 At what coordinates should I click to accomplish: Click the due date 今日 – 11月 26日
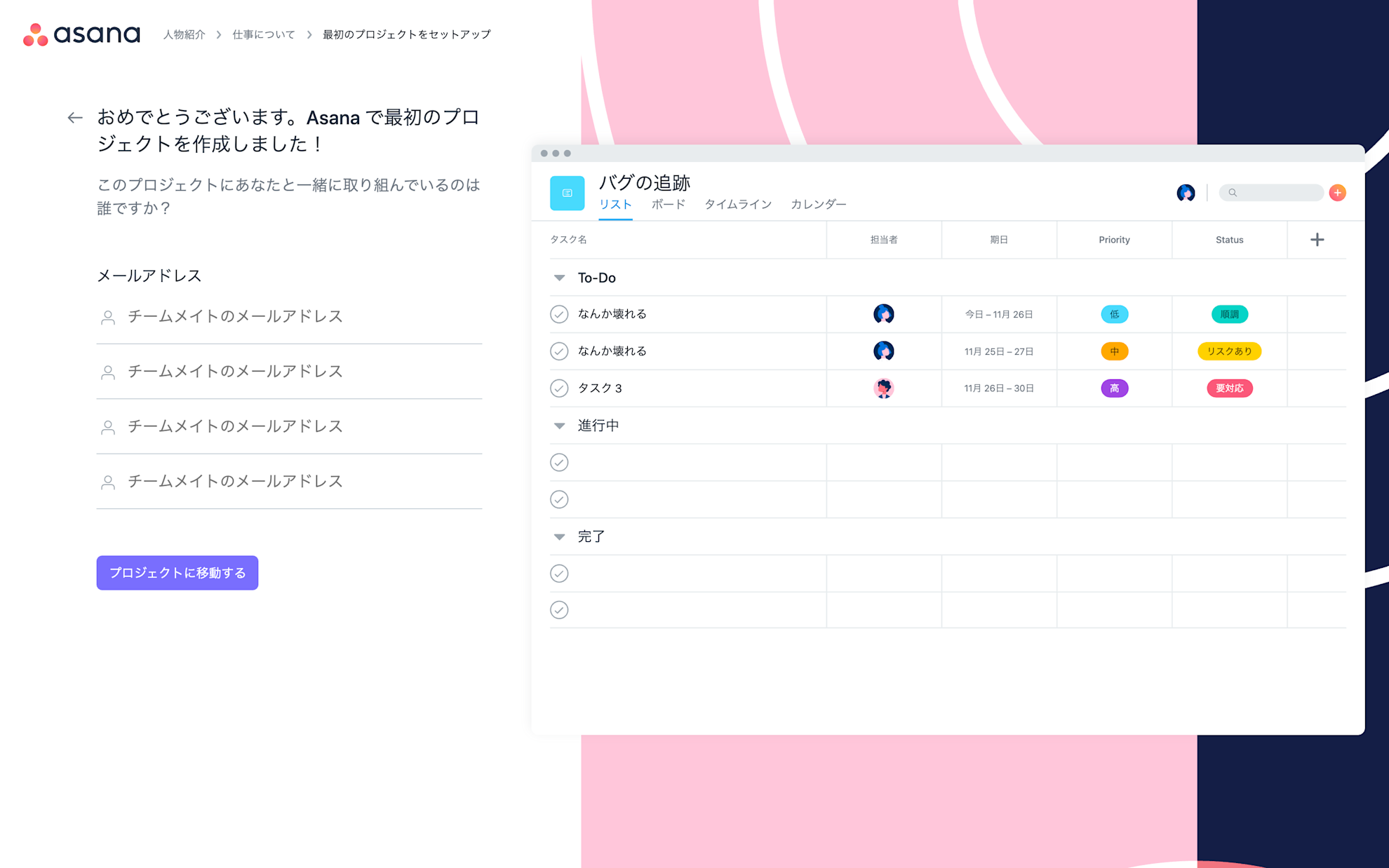(999, 315)
